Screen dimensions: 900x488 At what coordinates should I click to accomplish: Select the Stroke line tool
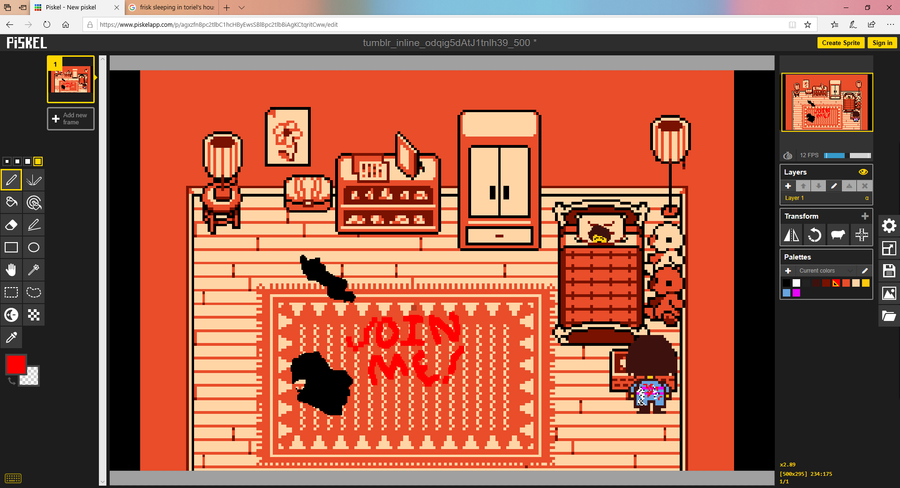click(34, 225)
